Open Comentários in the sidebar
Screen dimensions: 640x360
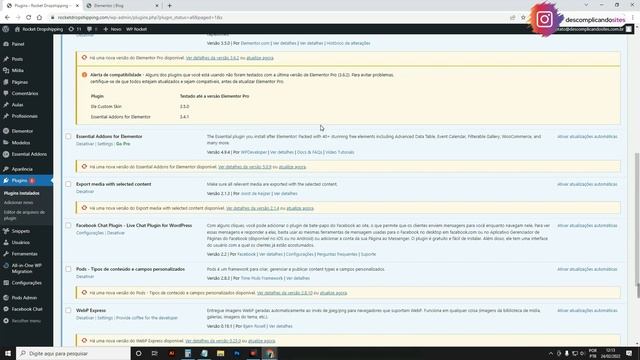coord(24,93)
